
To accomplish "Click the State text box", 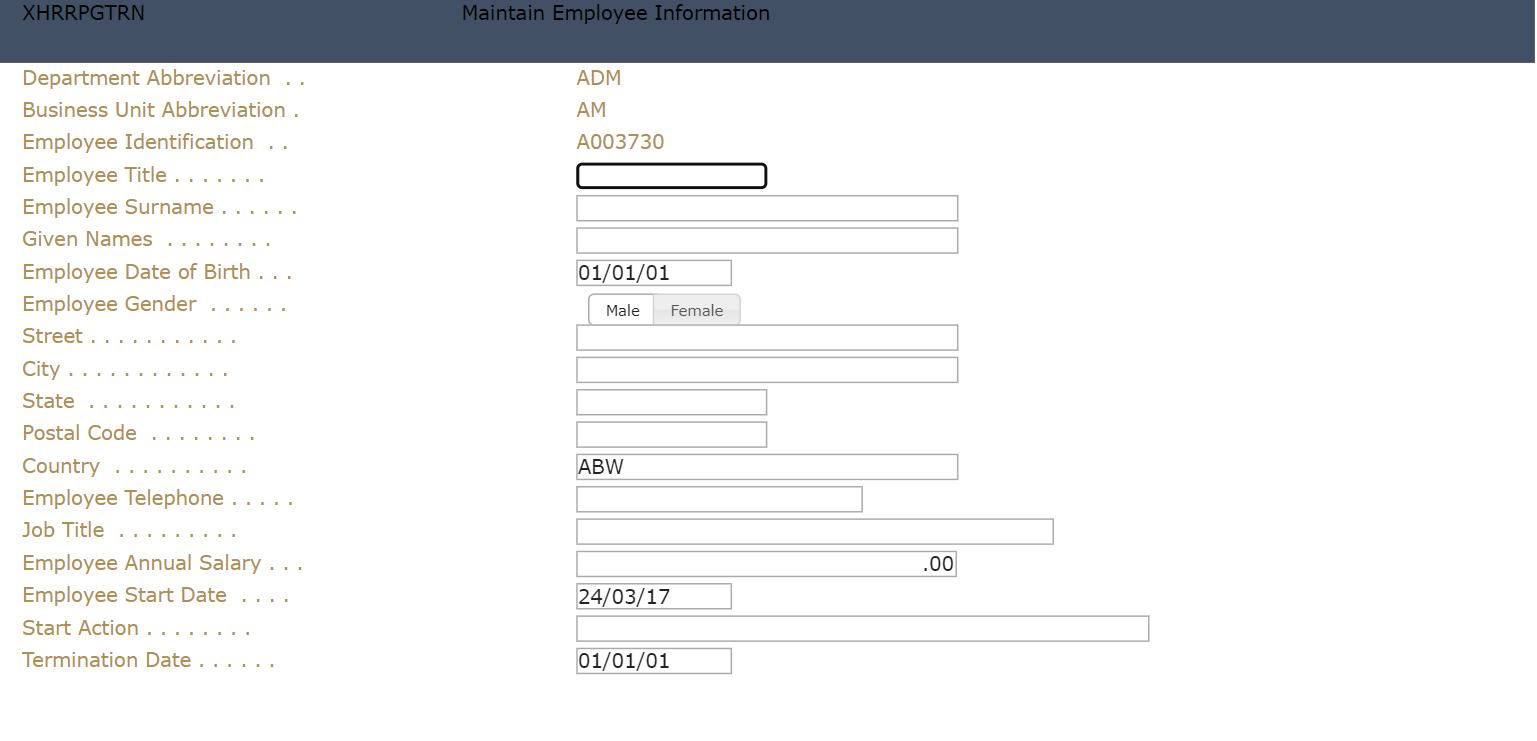I will (x=671, y=402).
